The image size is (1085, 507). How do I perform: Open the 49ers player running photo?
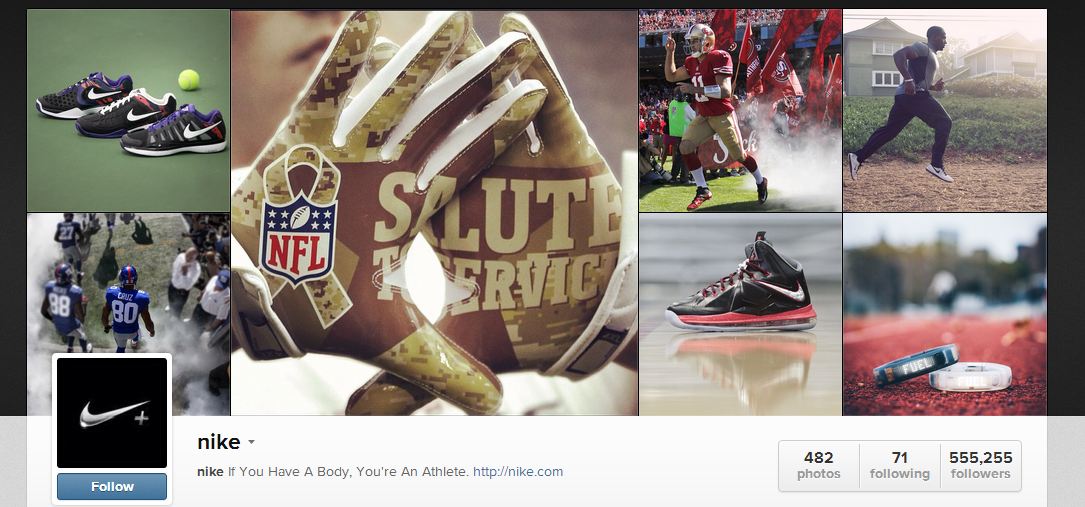[740, 110]
